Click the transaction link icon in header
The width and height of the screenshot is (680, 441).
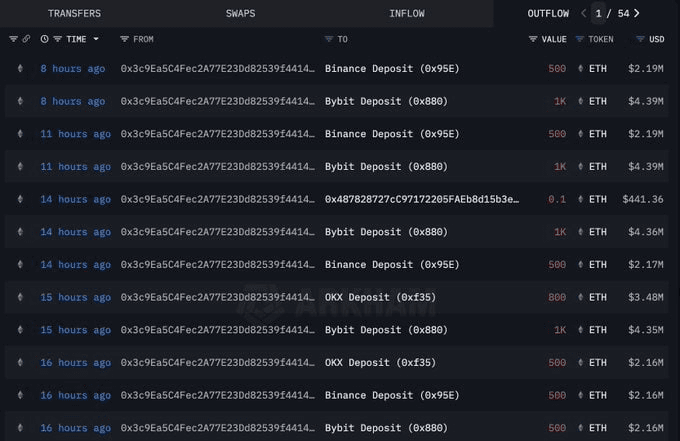pos(26,39)
